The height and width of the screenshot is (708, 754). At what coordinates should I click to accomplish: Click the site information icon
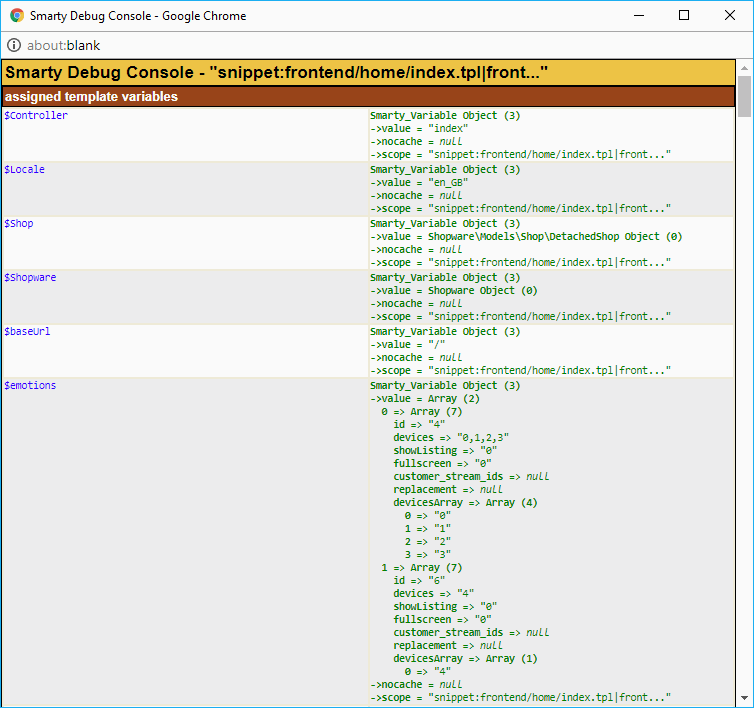pyautogui.click(x=14, y=45)
